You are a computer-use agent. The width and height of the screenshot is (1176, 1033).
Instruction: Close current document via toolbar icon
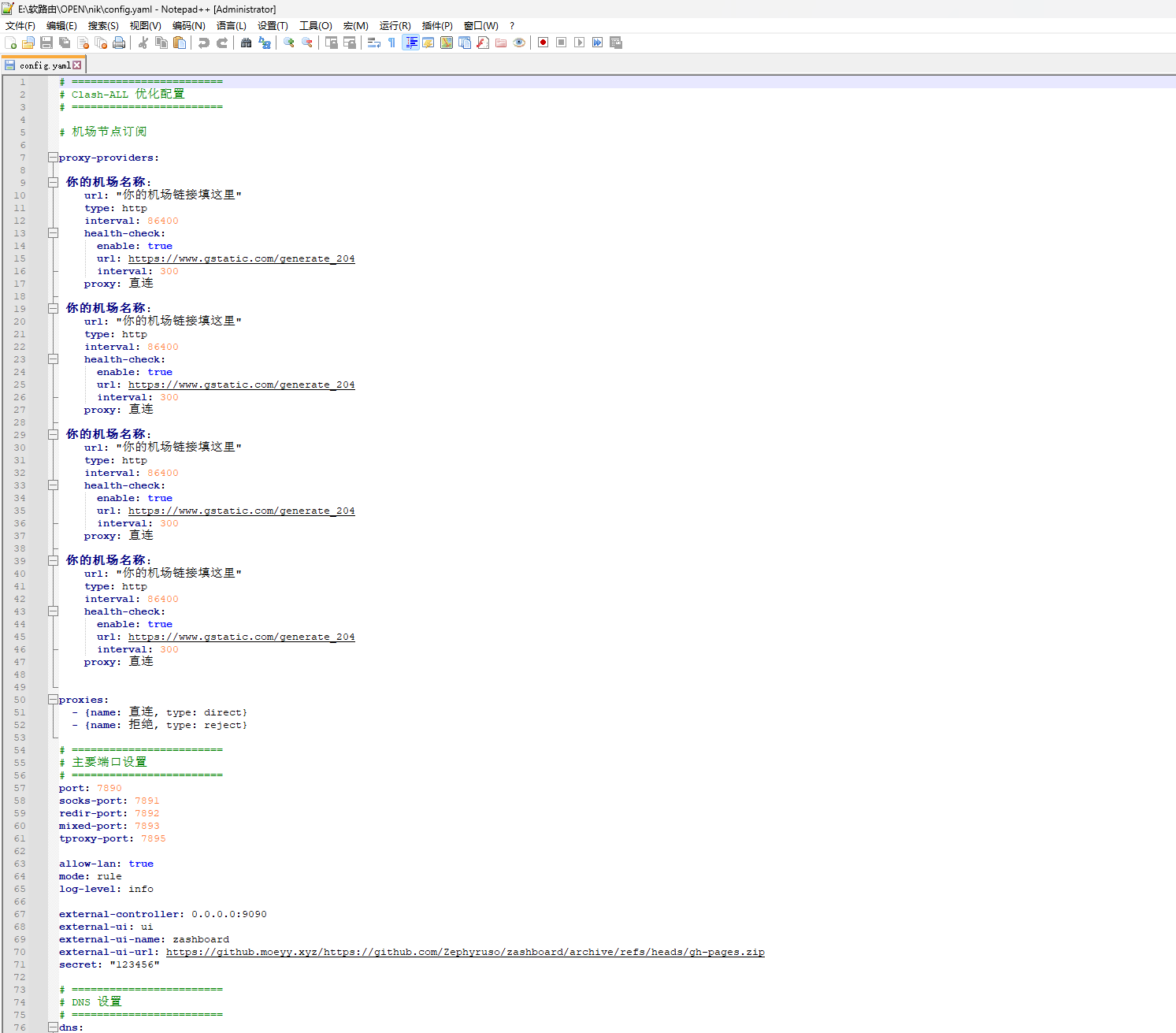point(83,43)
